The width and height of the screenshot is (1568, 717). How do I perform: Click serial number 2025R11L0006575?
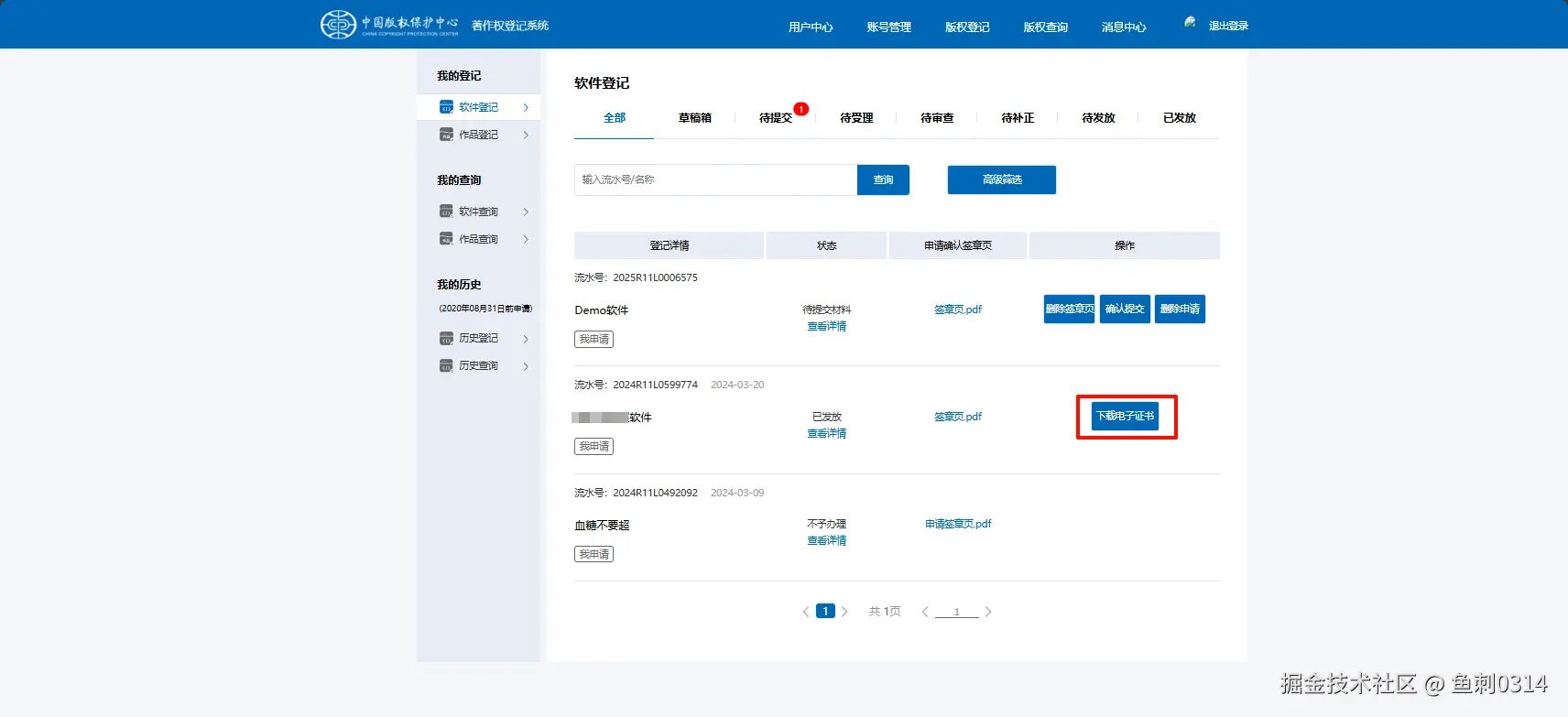655,277
